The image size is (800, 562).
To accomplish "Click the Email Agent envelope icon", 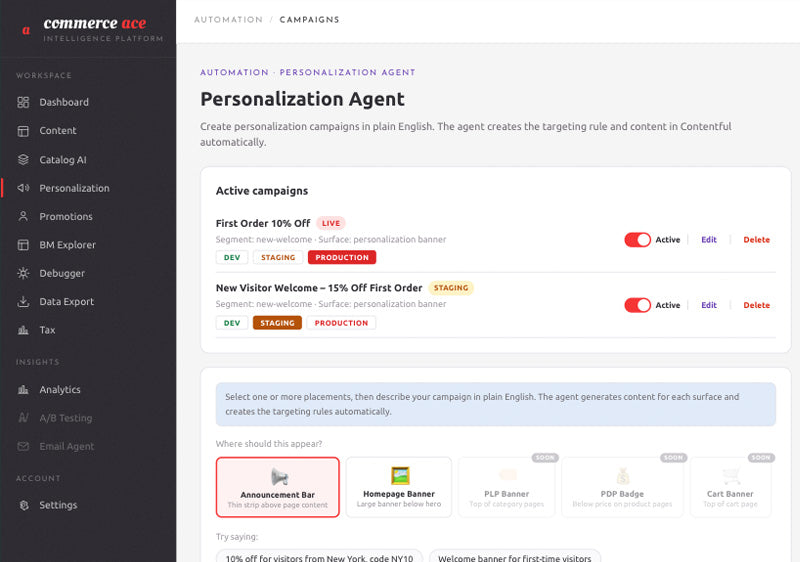I will pos(23,446).
